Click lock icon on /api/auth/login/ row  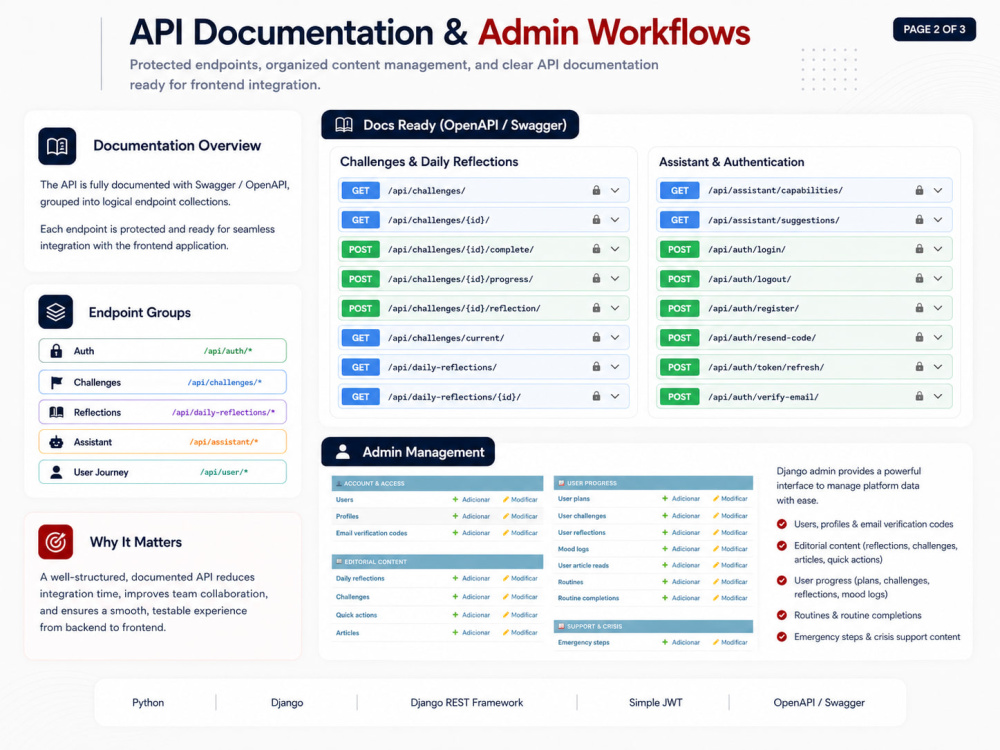[x=919, y=249]
